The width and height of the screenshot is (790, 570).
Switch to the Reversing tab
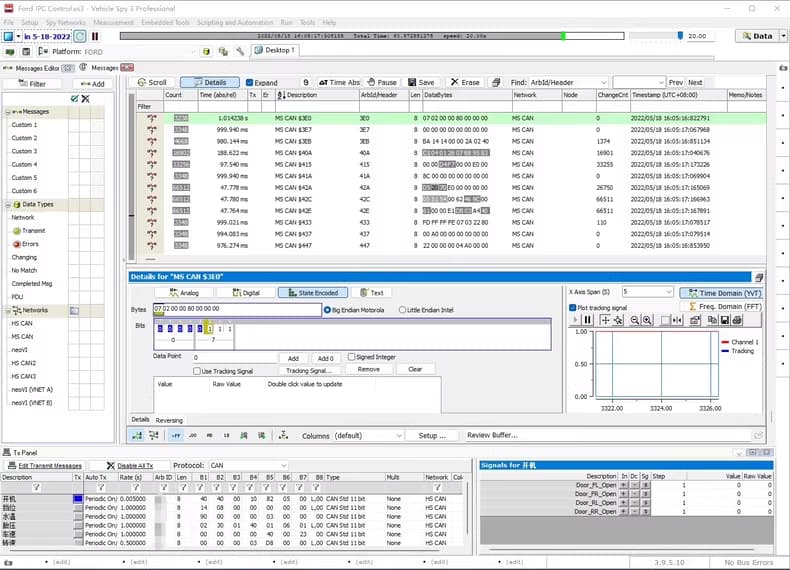(x=168, y=420)
